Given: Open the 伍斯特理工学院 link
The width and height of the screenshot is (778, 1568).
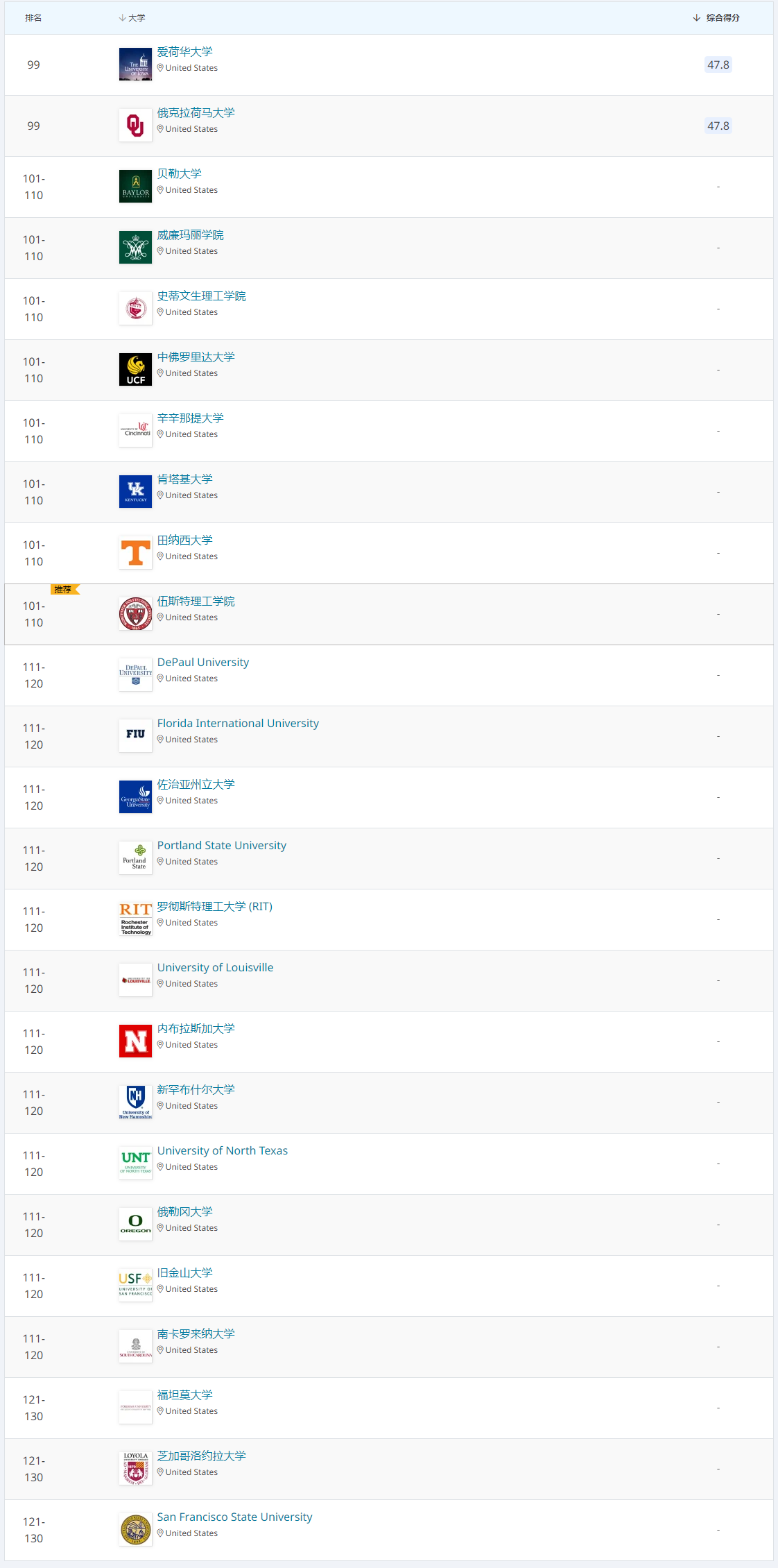Looking at the screenshot, I should pyautogui.click(x=196, y=602).
